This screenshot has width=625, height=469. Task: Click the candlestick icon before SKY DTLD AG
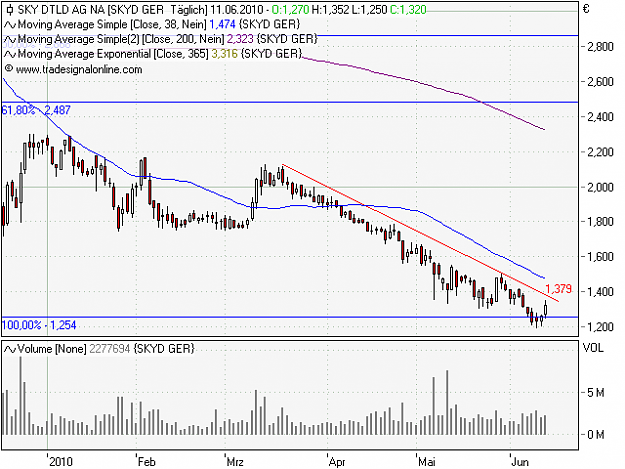[x=10, y=9]
